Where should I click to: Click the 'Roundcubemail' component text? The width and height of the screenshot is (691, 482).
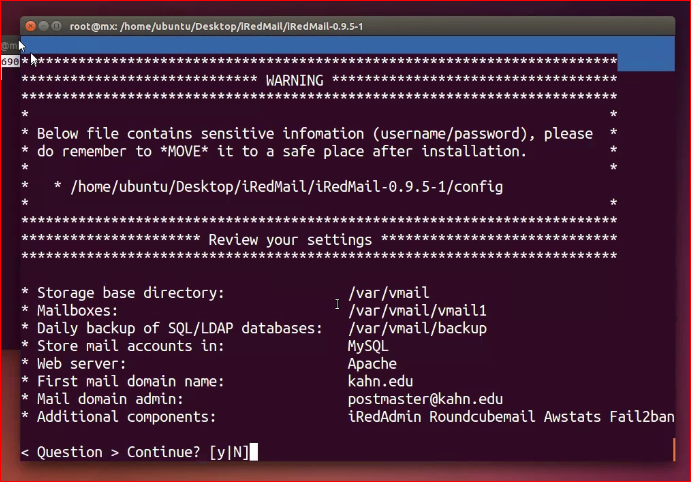pos(482,417)
